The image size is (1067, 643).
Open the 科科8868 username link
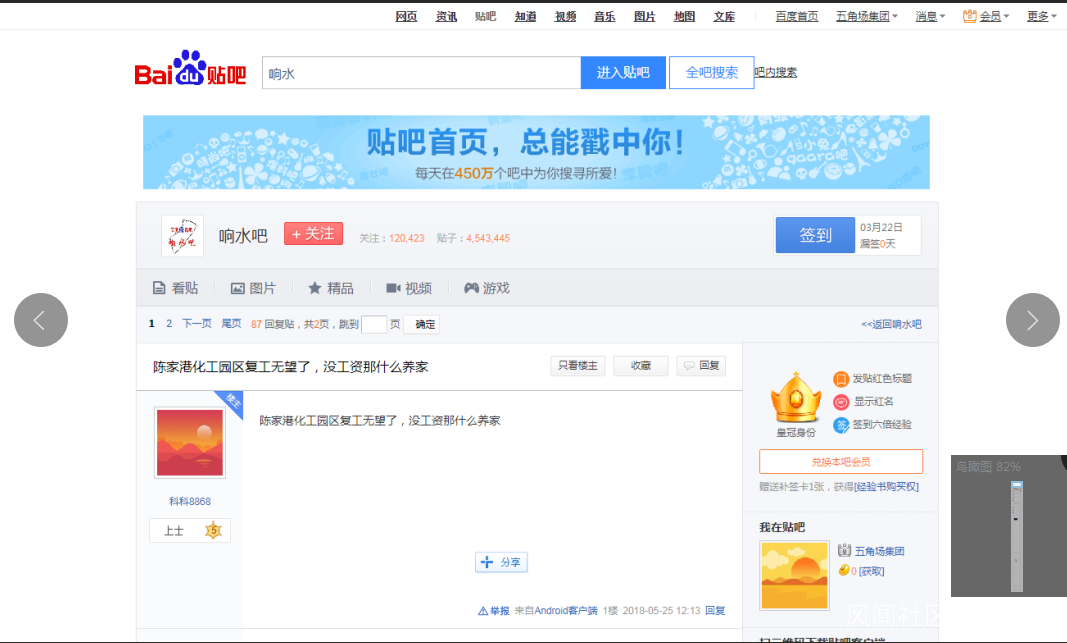[x=190, y=501]
